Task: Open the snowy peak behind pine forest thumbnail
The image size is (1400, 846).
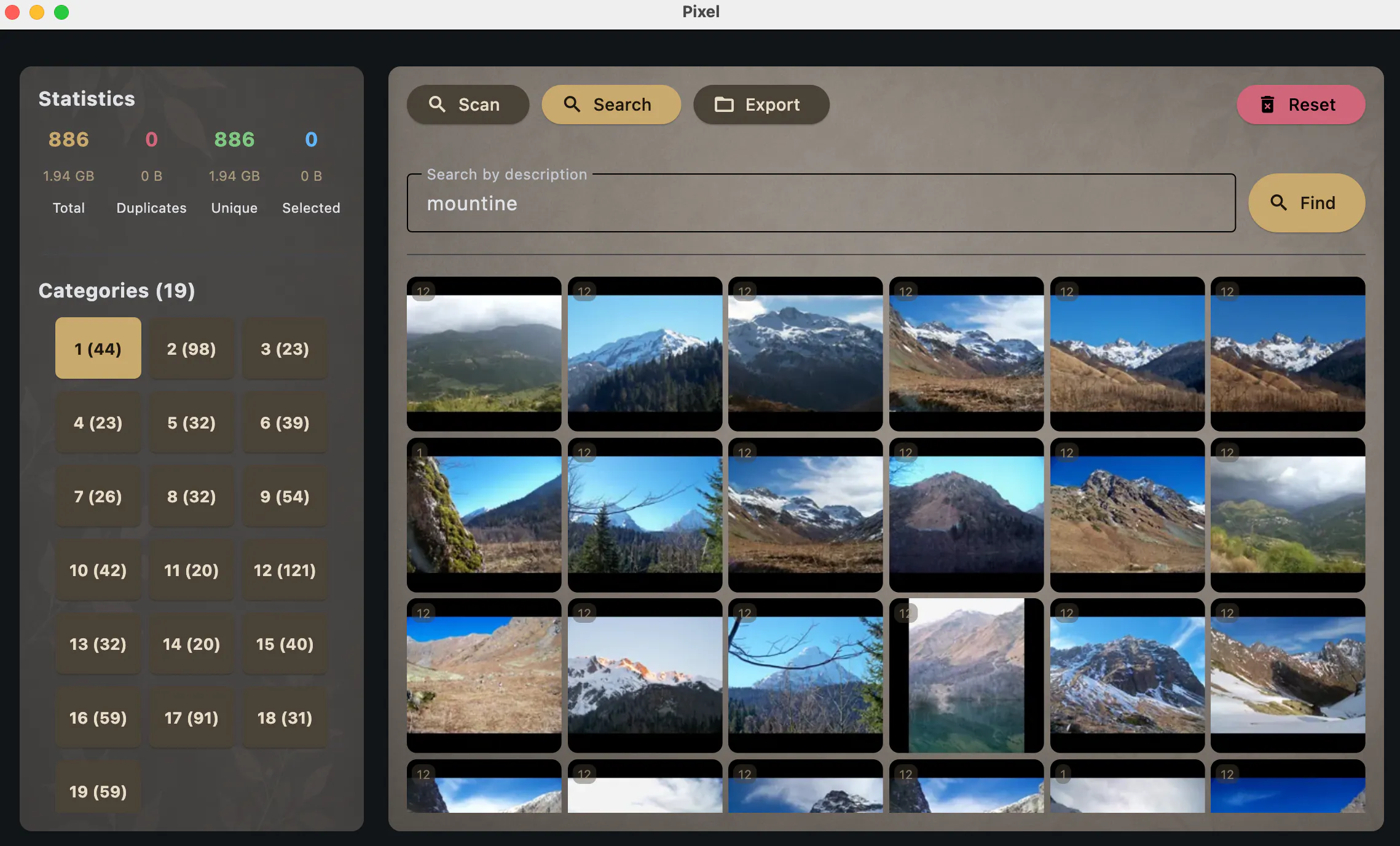Action: click(x=645, y=354)
